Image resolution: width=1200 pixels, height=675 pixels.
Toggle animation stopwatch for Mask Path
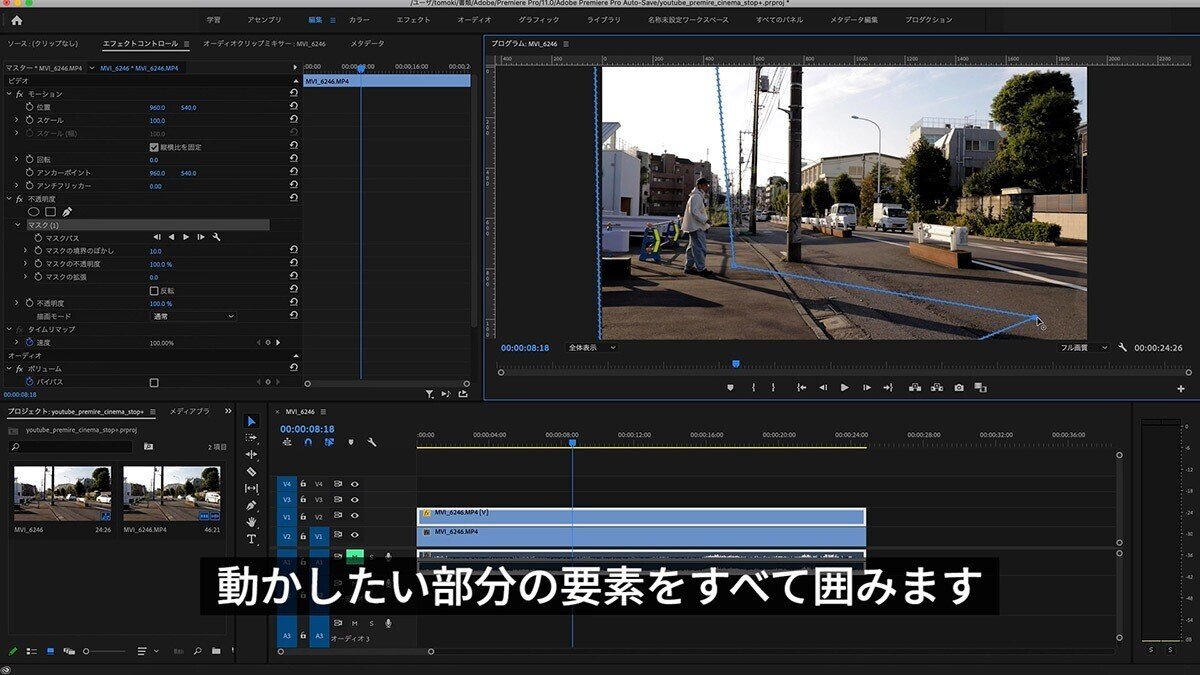(38, 238)
